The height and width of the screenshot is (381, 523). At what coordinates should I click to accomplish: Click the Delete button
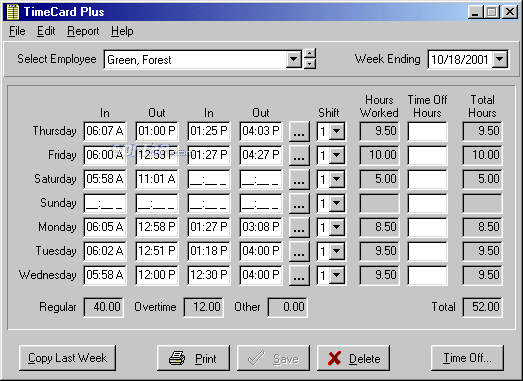353,358
